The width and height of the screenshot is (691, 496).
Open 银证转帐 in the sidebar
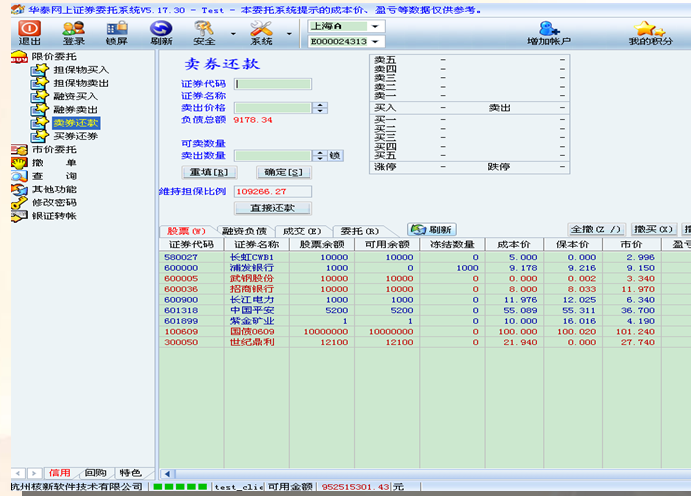(54, 215)
